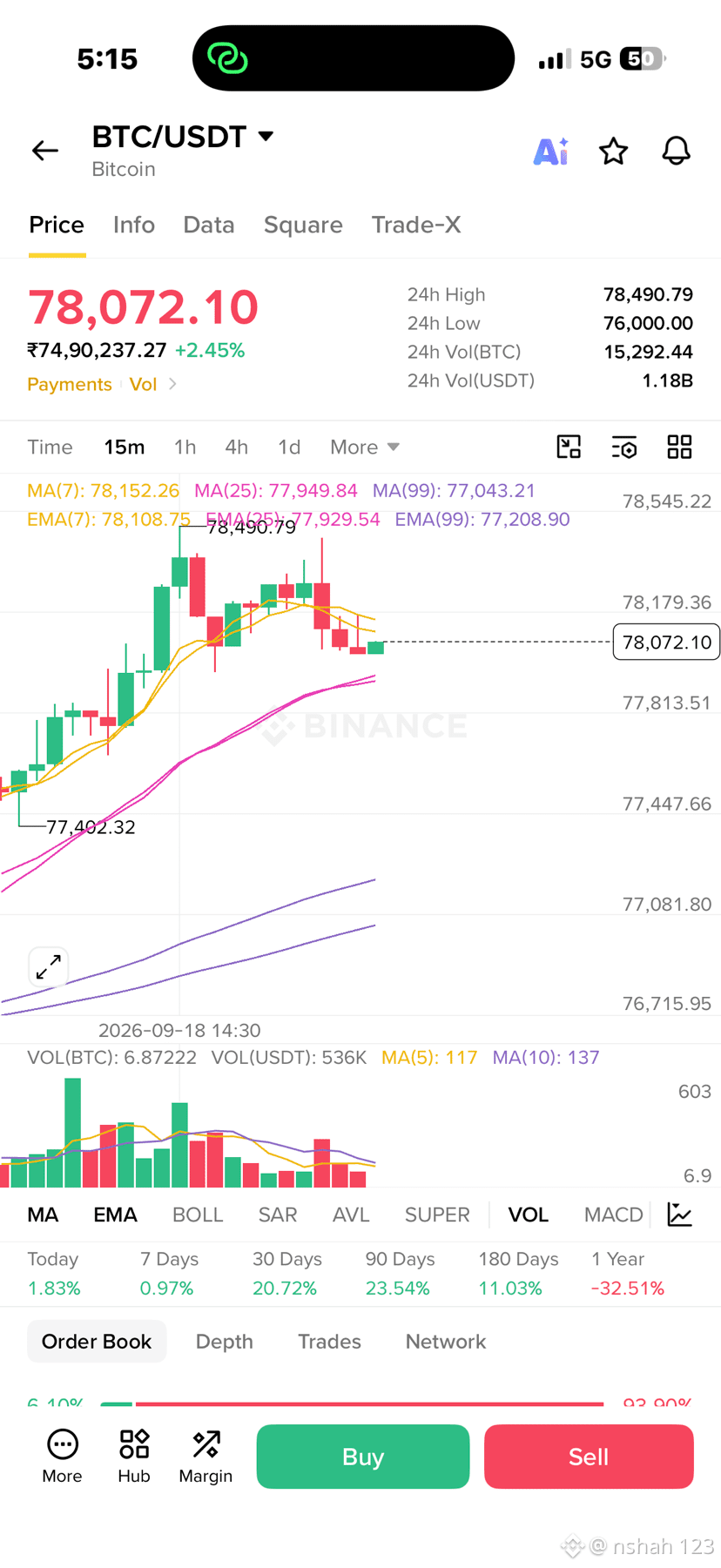Toggle the SAR overlay indicator
The image size is (721, 1568).
click(278, 1215)
